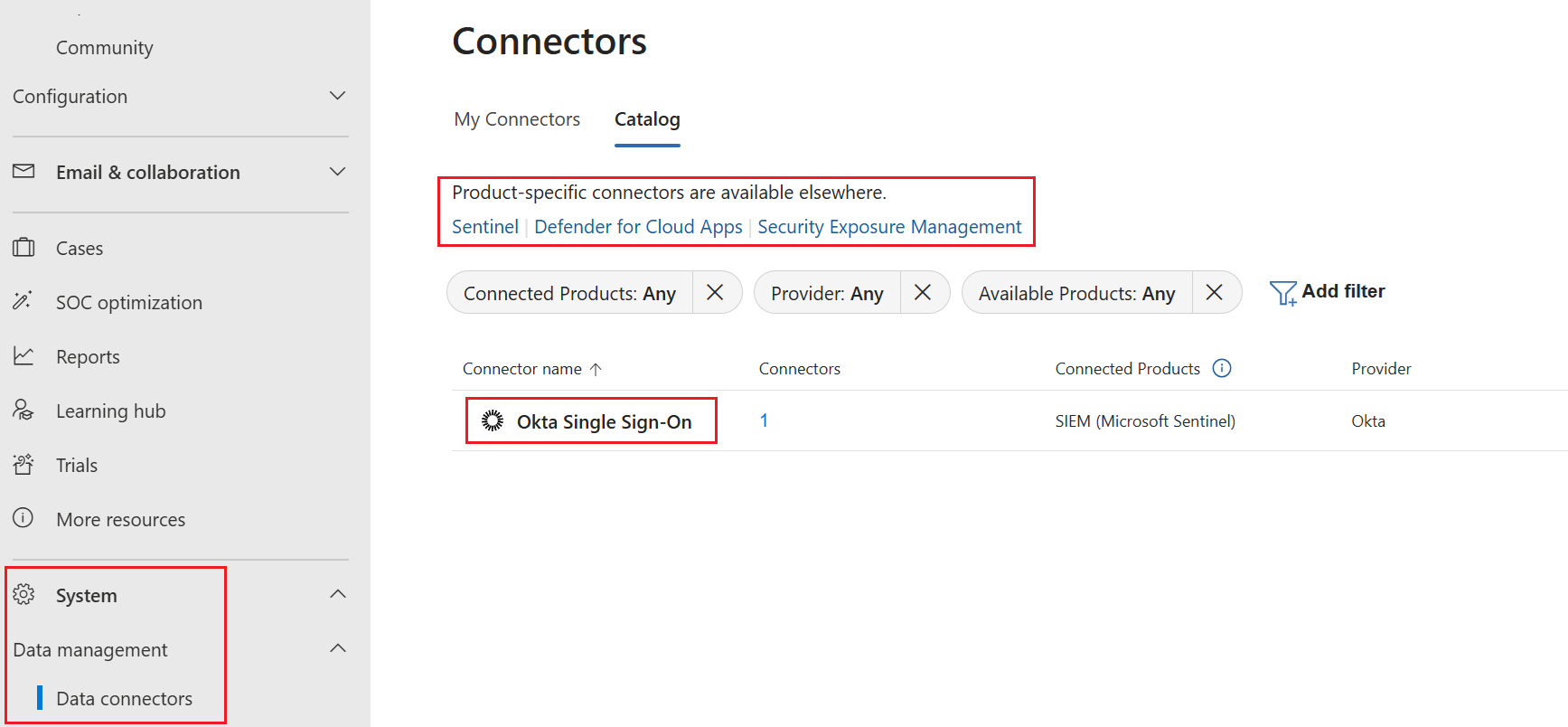1568x727 pixels.
Task: Click the Trials gift icon
Action: tap(23, 465)
